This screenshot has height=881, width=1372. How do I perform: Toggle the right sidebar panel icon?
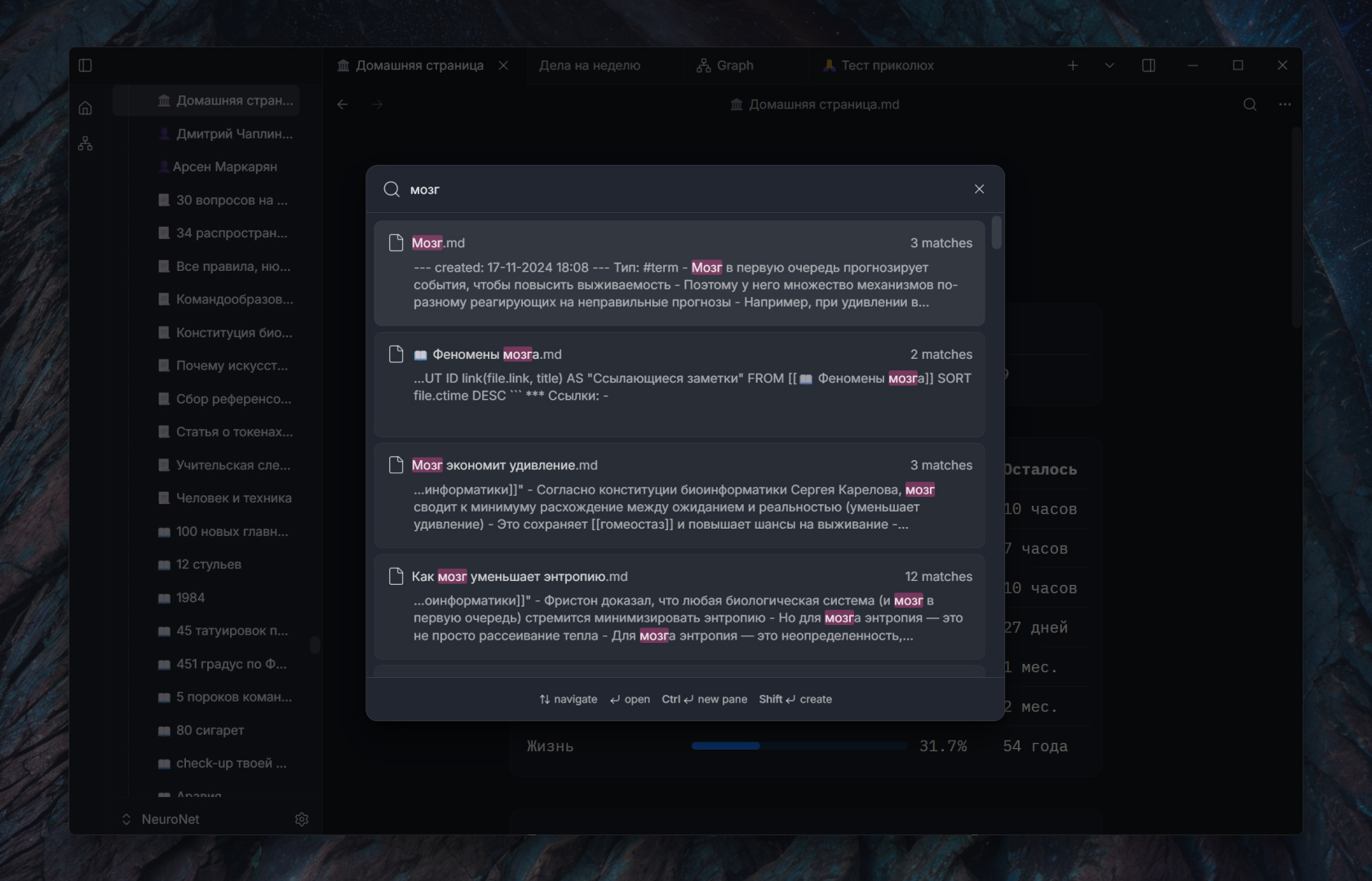[1148, 65]
